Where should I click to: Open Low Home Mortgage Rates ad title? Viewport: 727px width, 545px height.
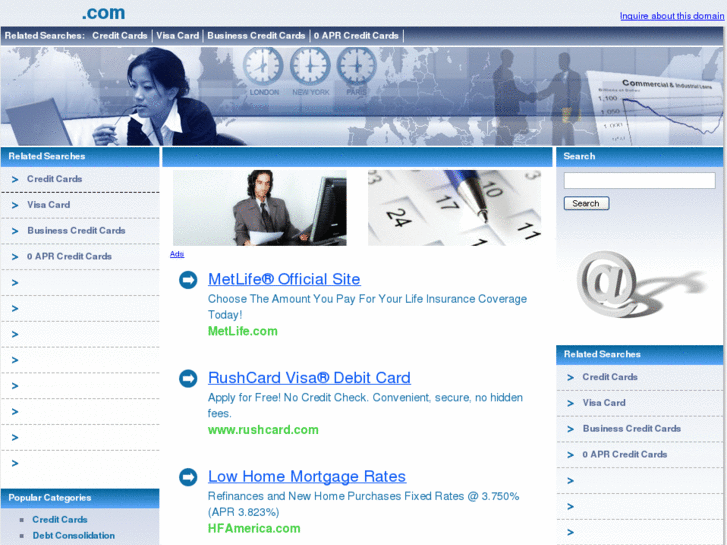[307, 476]
